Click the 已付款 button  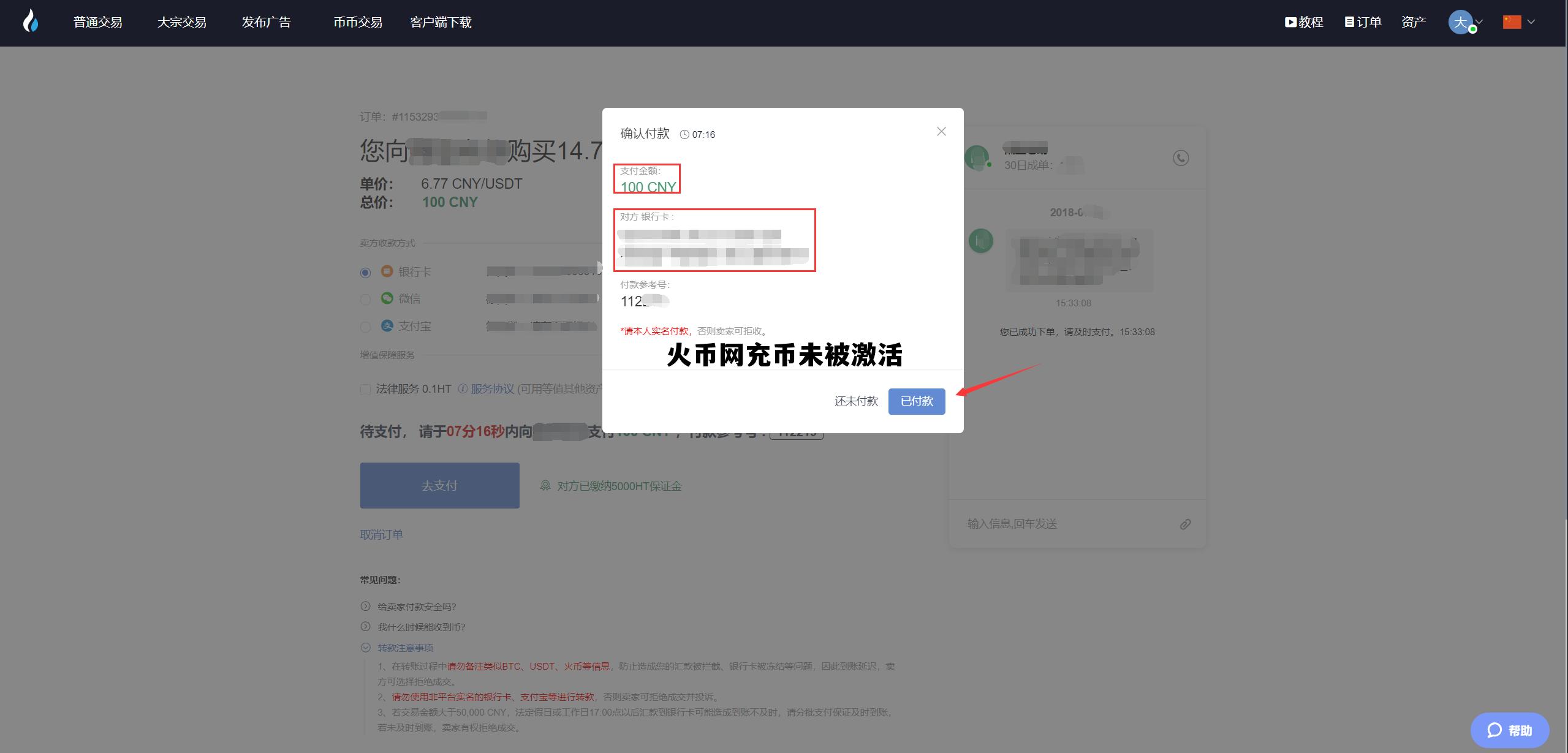click(917, 401)
